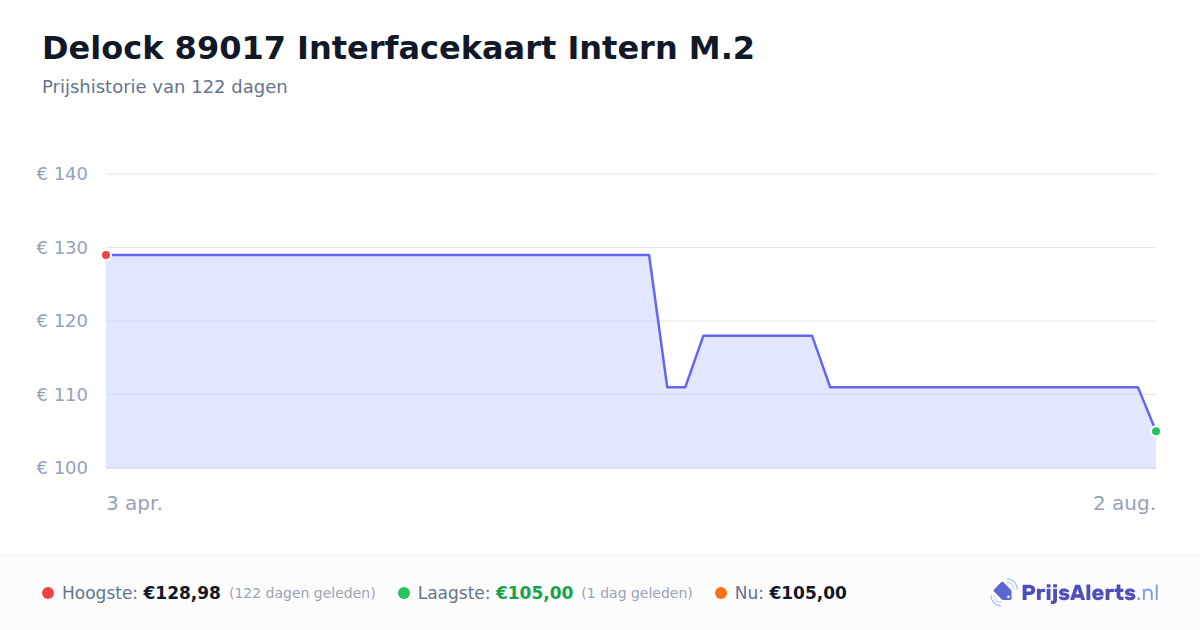Click the highest price €128,98 value
The image size is (1200, 630).
pyautogui.click(x=182, y=593)
